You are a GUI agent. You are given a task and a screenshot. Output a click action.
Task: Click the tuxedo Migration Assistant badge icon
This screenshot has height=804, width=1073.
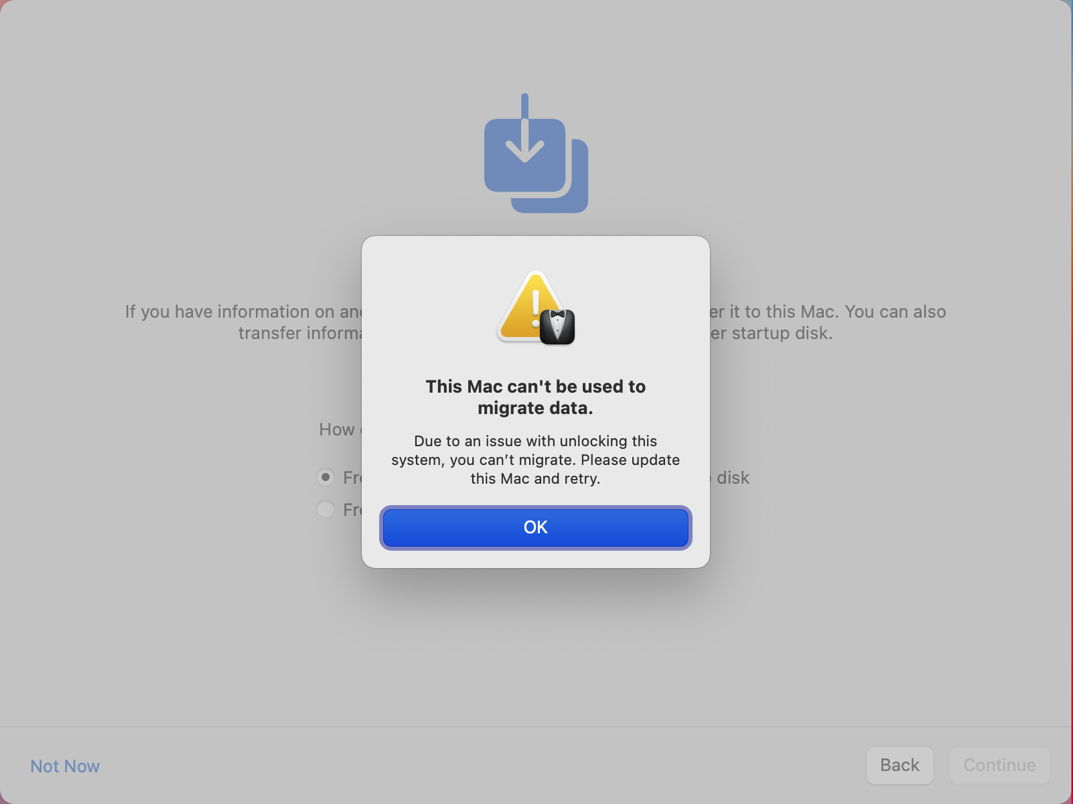pos(557,326)
